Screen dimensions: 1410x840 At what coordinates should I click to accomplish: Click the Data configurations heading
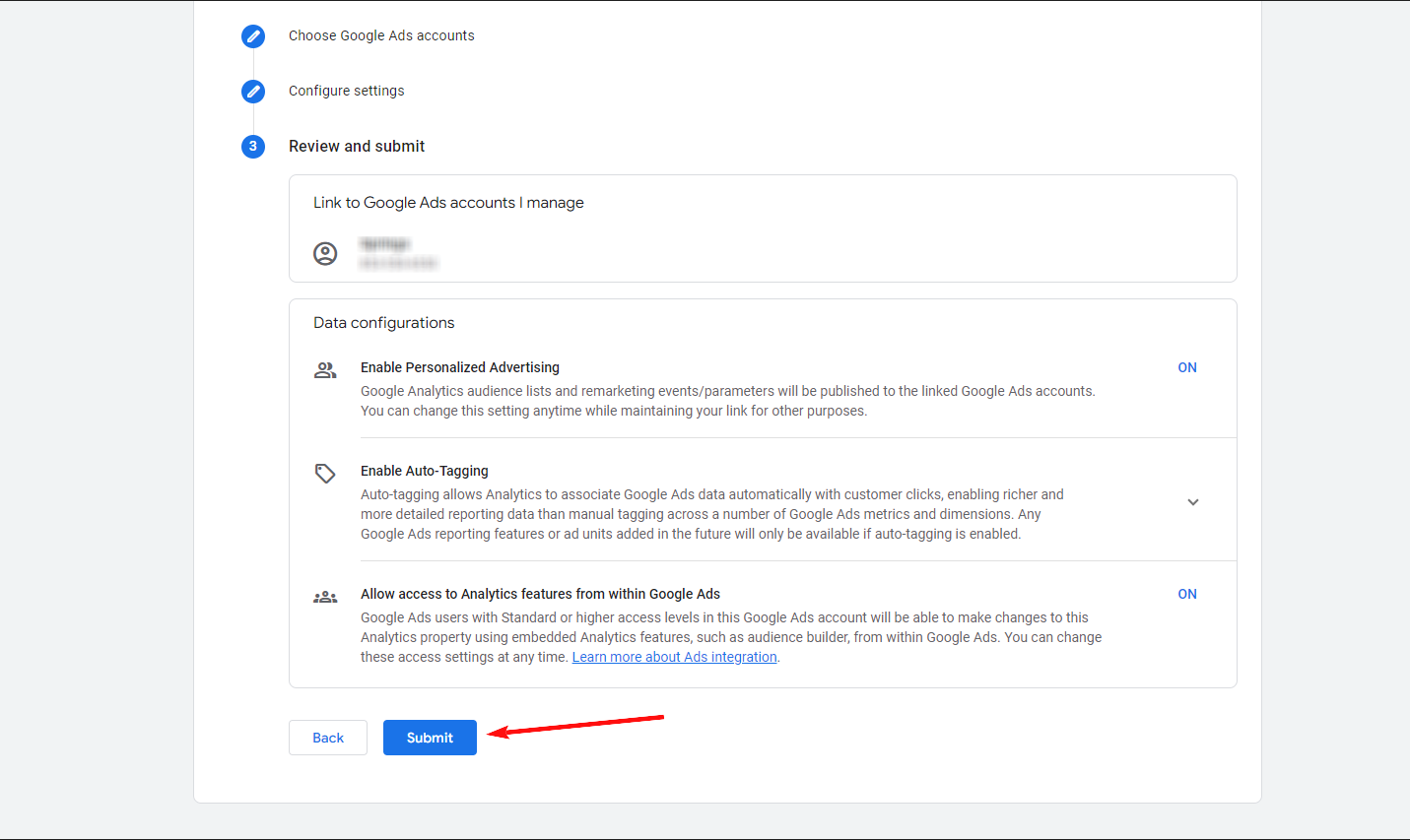coord(384,323)
